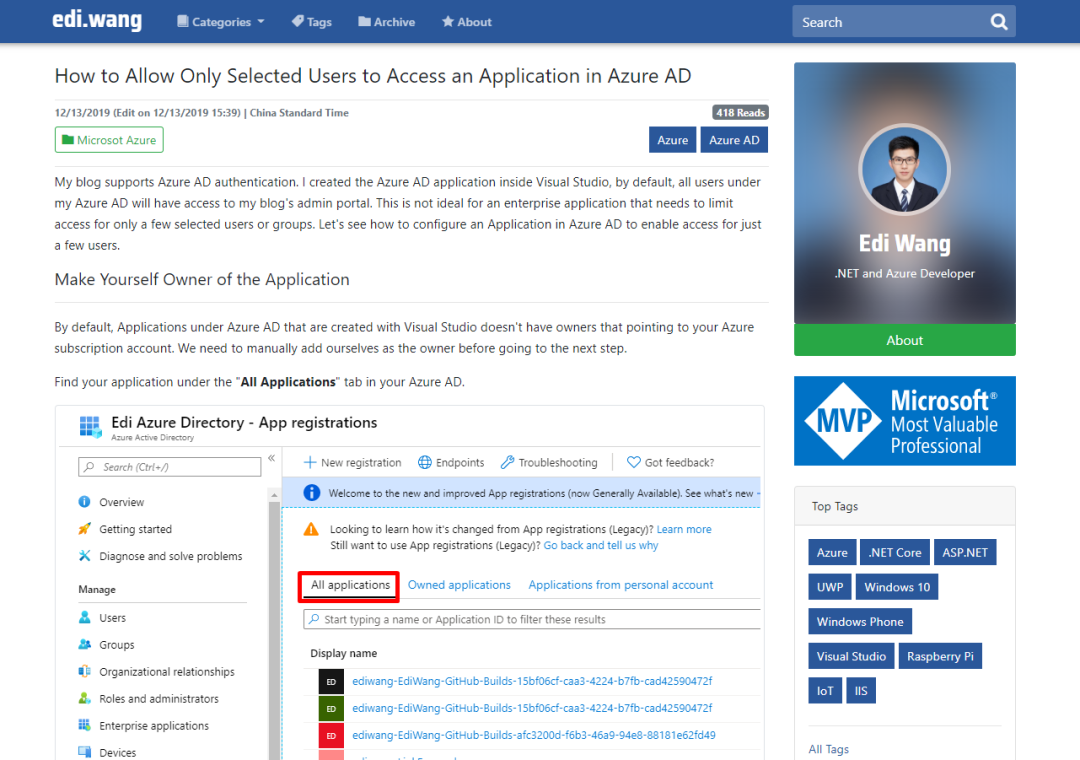Screen dimensions: 1080x760
Task: Click the Got feedback heart icon
Action: point(634,462)
